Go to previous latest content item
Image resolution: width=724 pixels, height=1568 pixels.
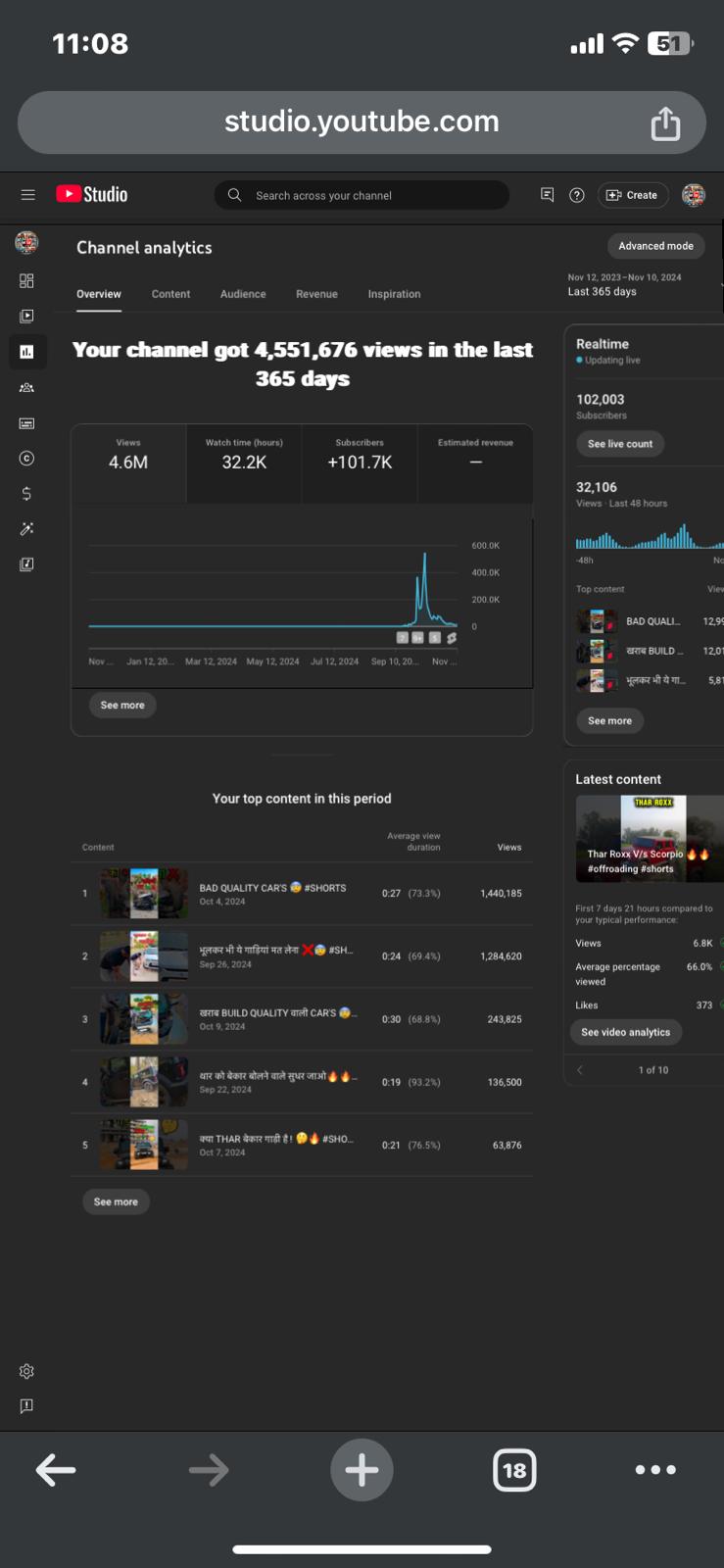(580, 1070)
